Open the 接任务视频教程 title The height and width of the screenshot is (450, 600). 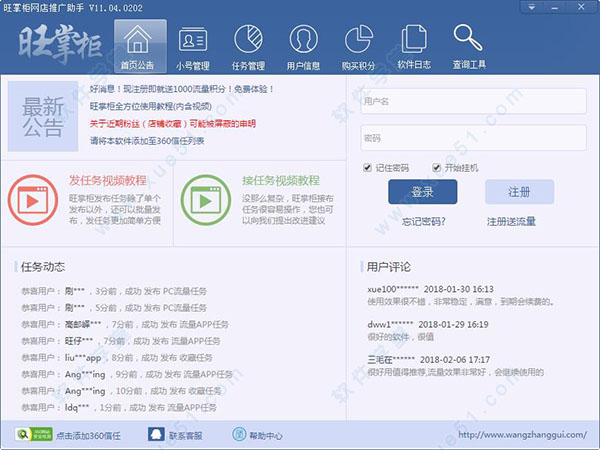(281, 180)
